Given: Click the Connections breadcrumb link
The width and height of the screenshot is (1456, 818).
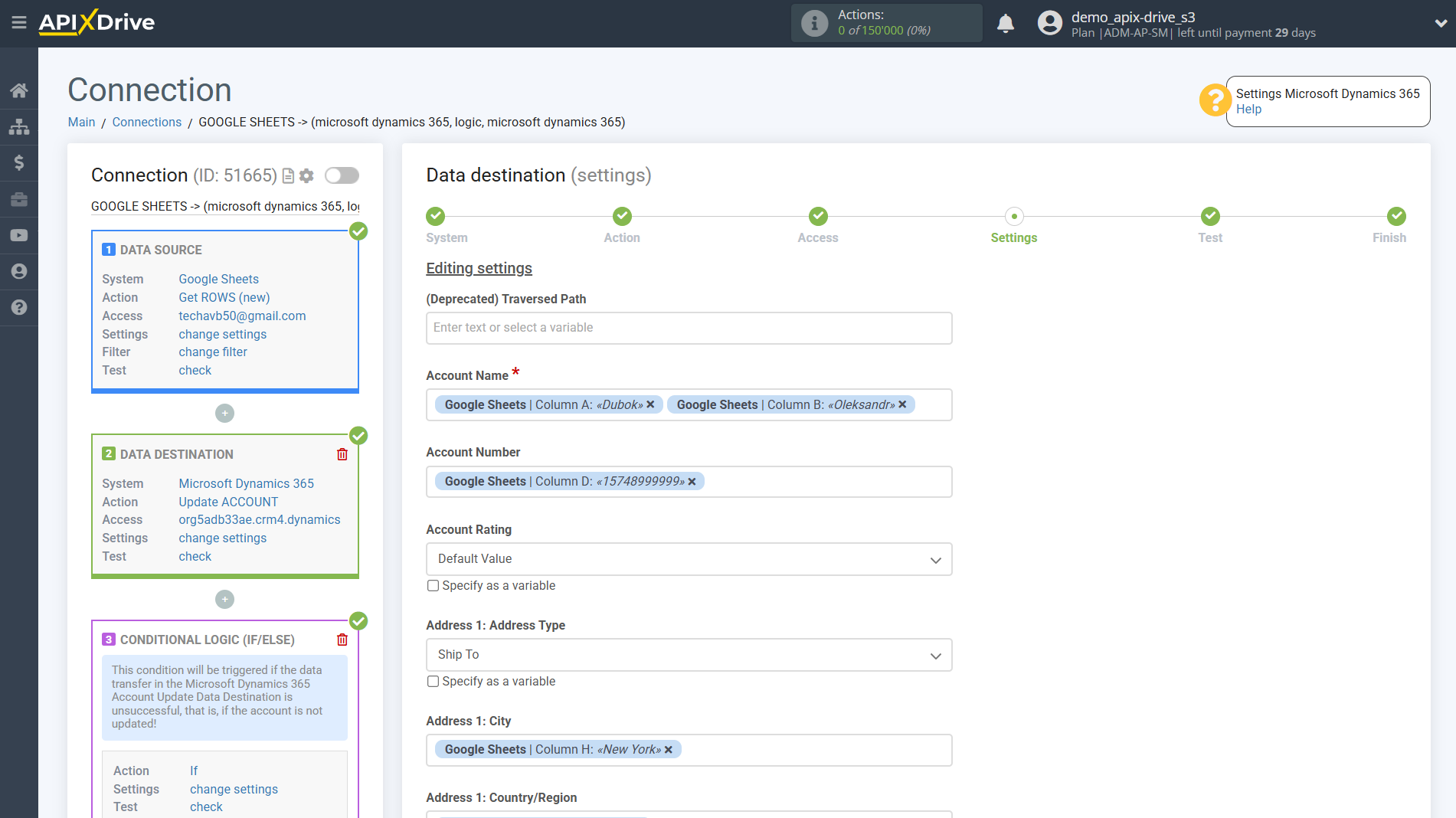Looking at the screenshot, I should pyautogui.click(x=146, y=122).
